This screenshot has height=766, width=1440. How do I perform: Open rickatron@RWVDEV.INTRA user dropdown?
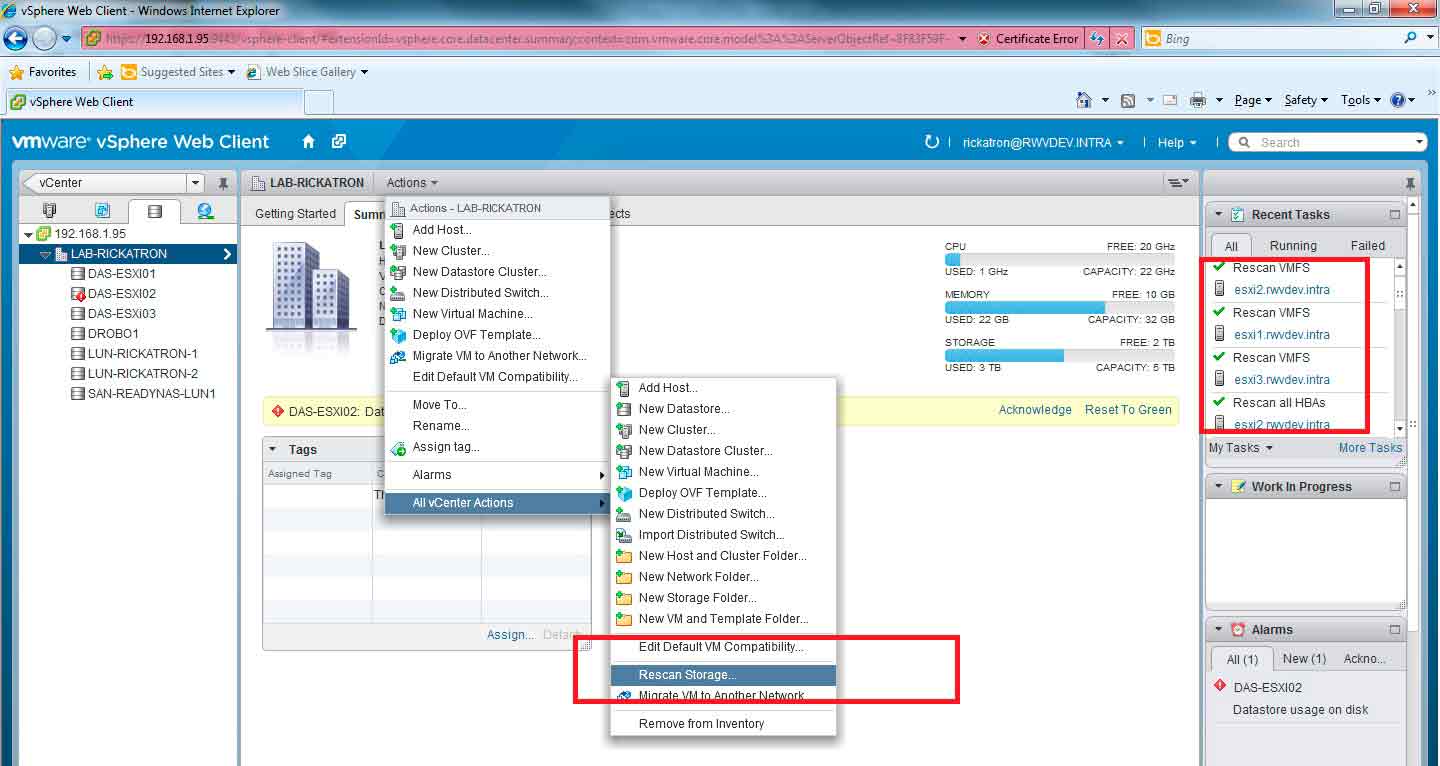[x=1043, y=143]
